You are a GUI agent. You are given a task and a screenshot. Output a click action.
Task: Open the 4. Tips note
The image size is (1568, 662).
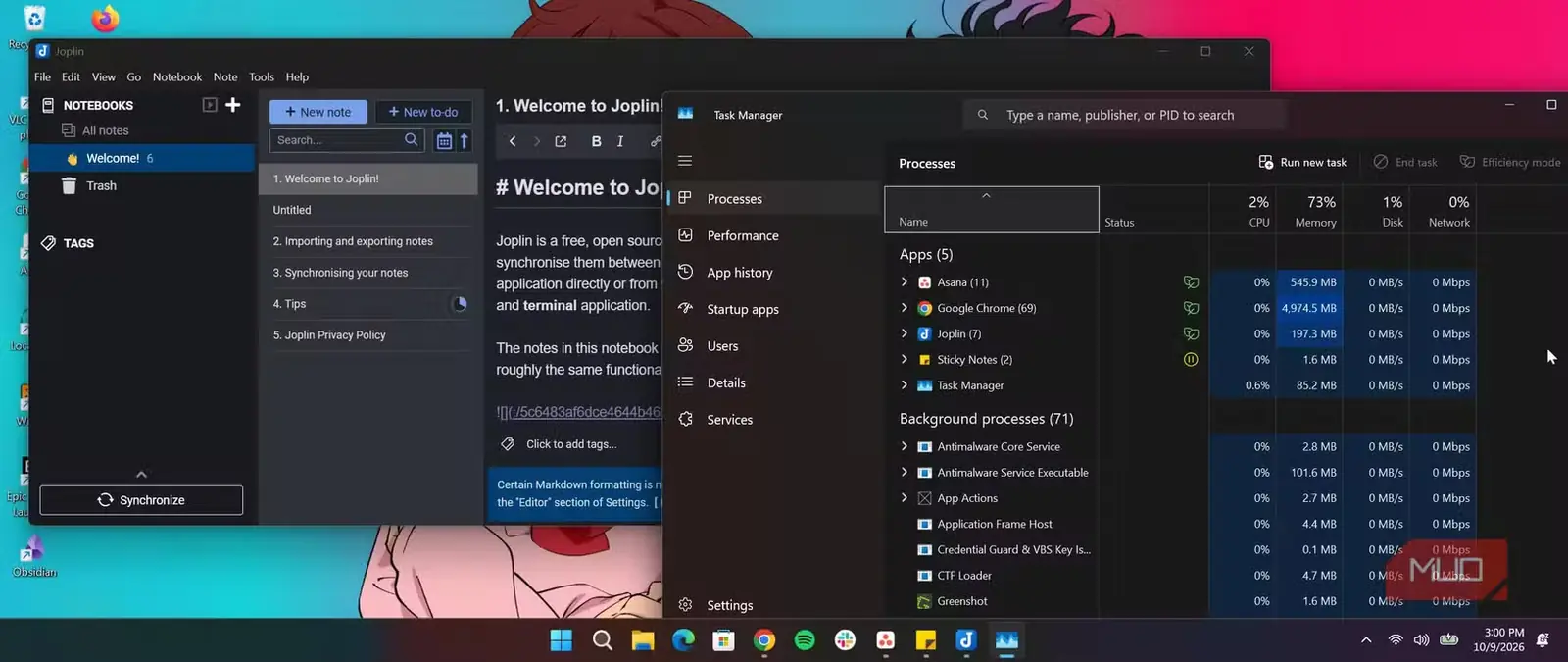point(368,304)
